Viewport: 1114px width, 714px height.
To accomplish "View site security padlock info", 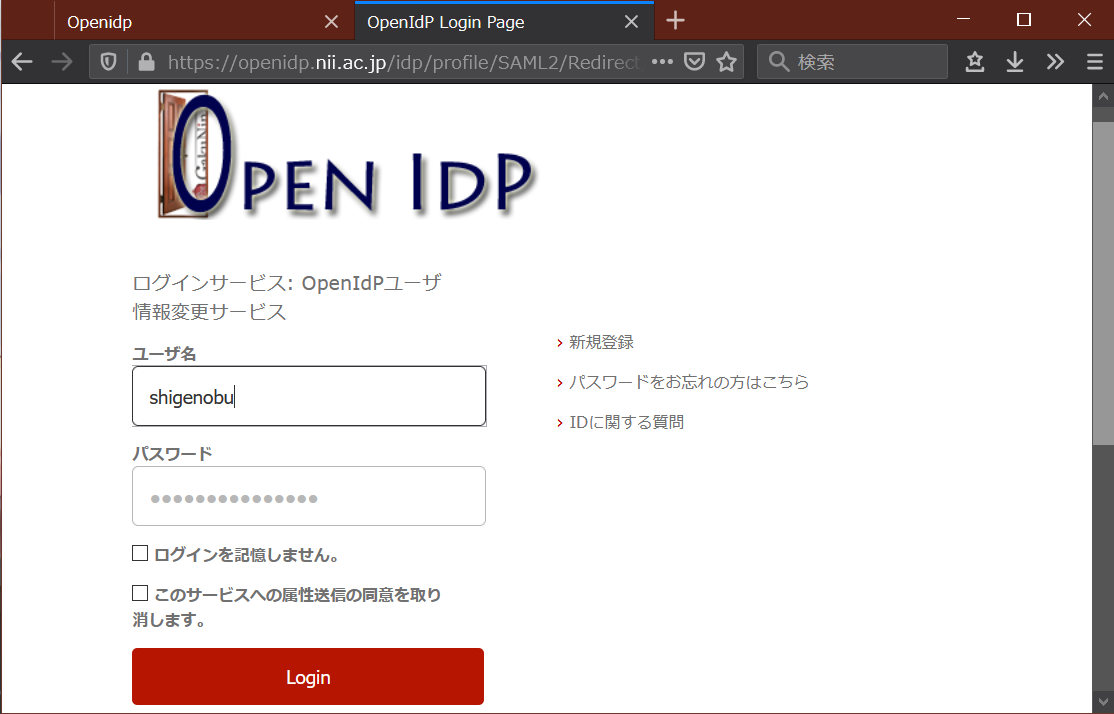I will tap(146, 63).
